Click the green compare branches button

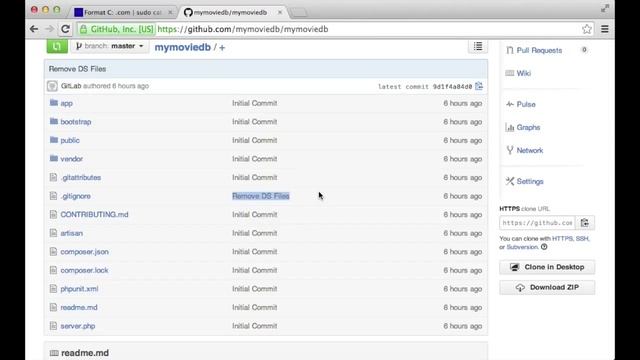57,46
